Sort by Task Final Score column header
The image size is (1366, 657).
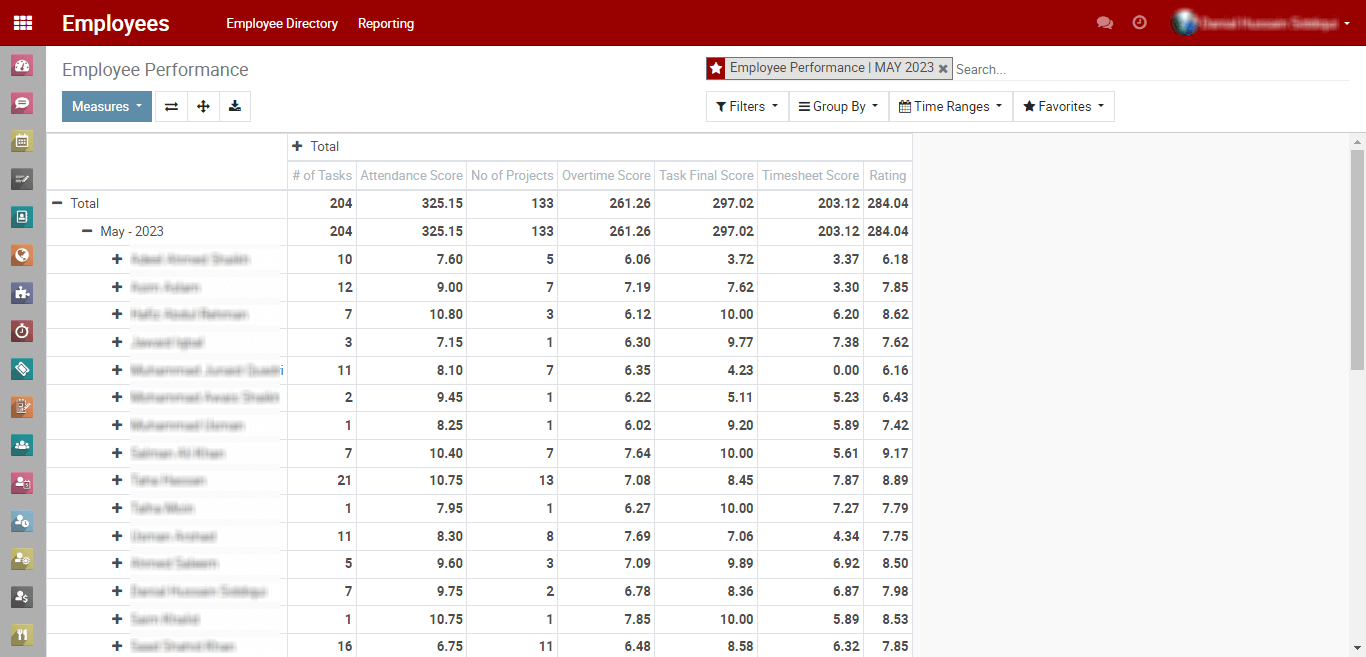[706, 175]
